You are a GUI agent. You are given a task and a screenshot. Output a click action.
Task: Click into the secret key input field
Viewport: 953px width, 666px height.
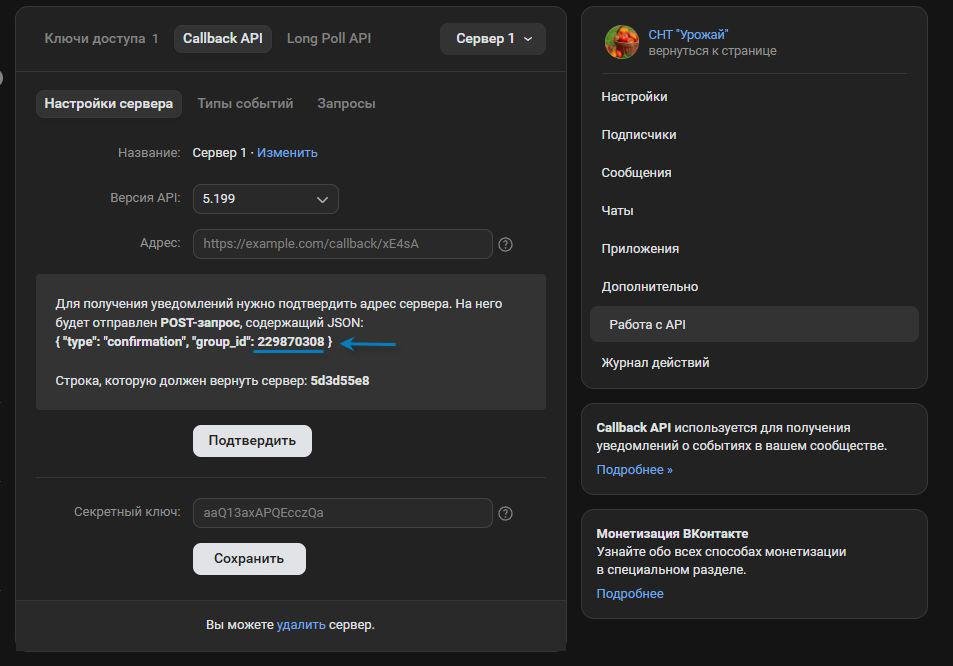342,513
